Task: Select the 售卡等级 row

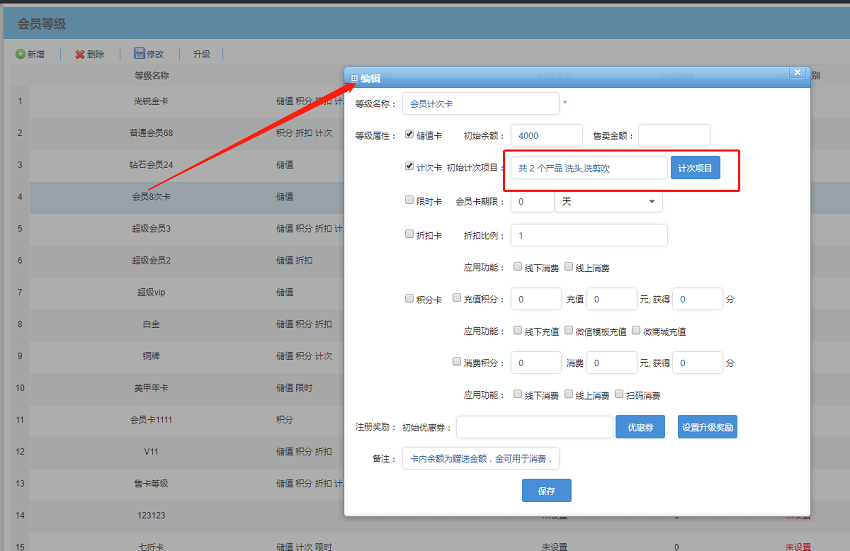Action: click(x=177, y=484)
